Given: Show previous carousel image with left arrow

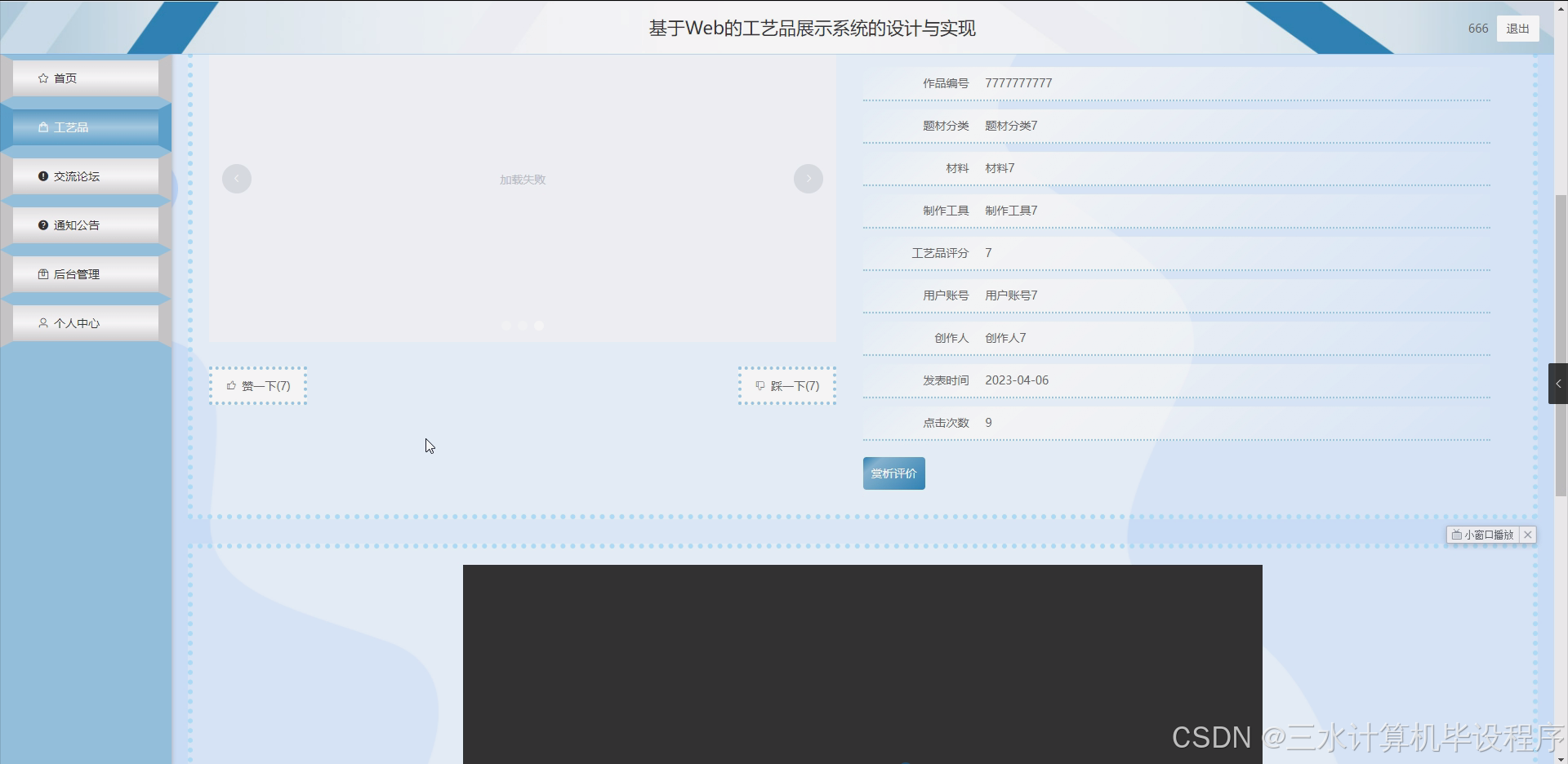Looking at the screenshot, I should click(237, 179).
